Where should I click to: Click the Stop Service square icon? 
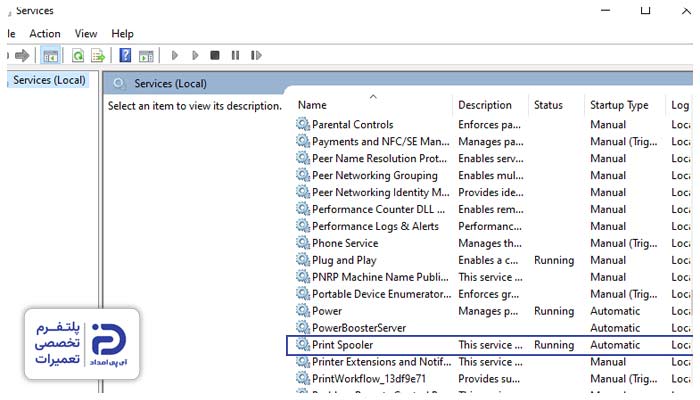coord(215,56)
